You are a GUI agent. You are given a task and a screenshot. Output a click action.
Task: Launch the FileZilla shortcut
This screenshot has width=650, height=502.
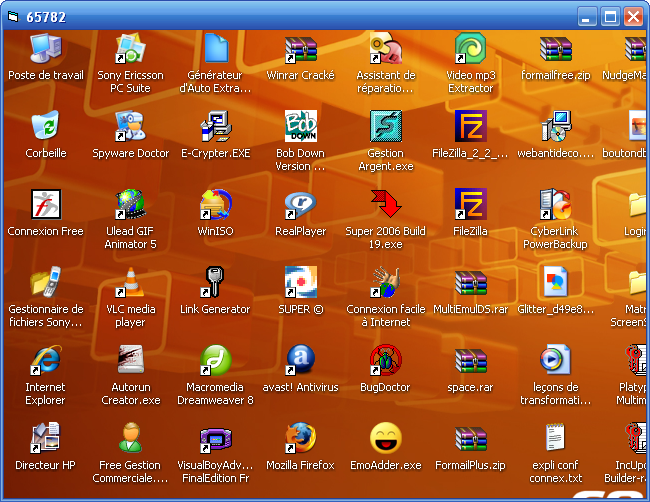pyautogui.click(x=471, y=204)
